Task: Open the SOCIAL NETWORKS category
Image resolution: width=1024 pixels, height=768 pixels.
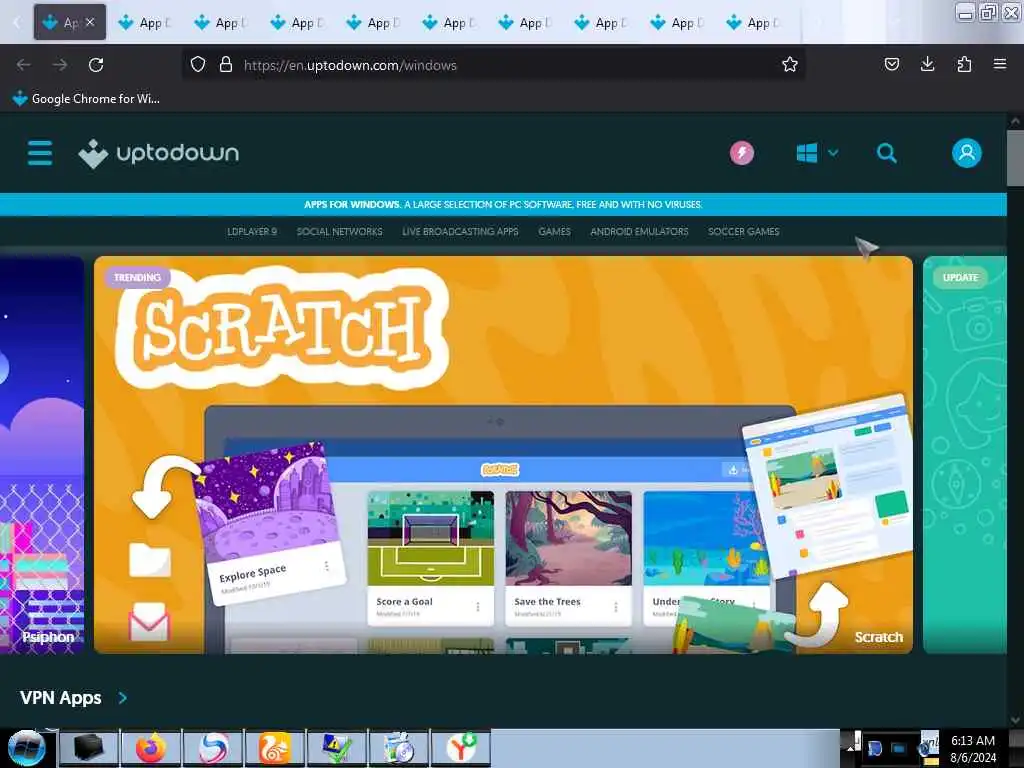Action: click(x=340, y=232)
